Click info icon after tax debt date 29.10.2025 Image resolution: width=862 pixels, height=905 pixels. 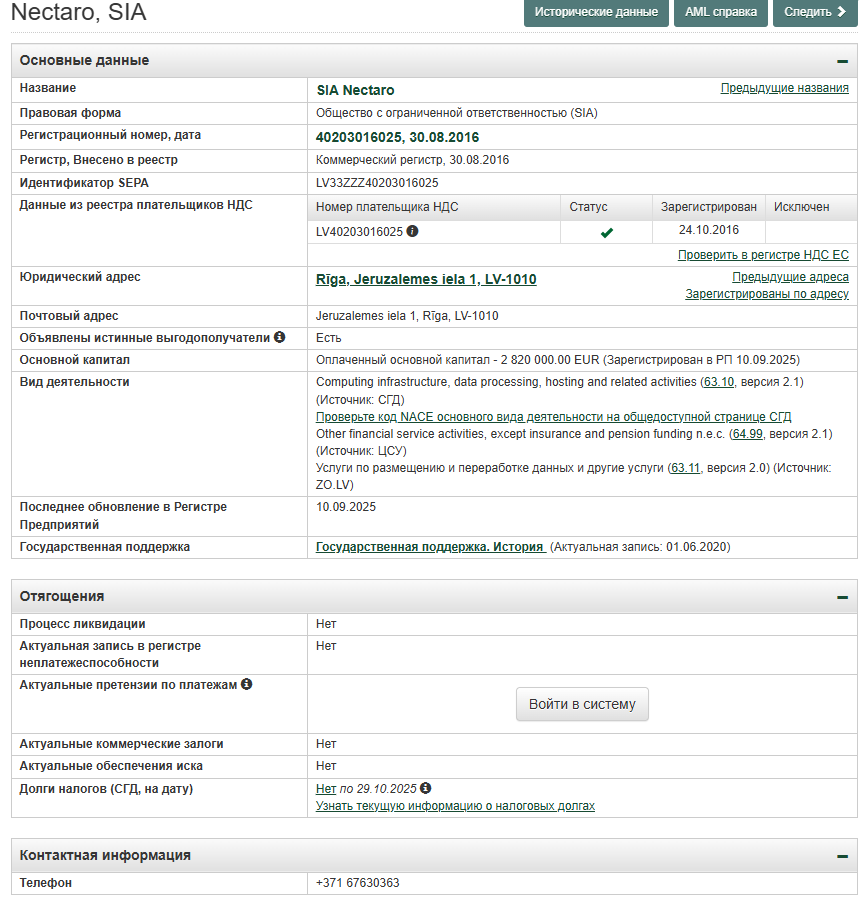(x=426, y=788)
